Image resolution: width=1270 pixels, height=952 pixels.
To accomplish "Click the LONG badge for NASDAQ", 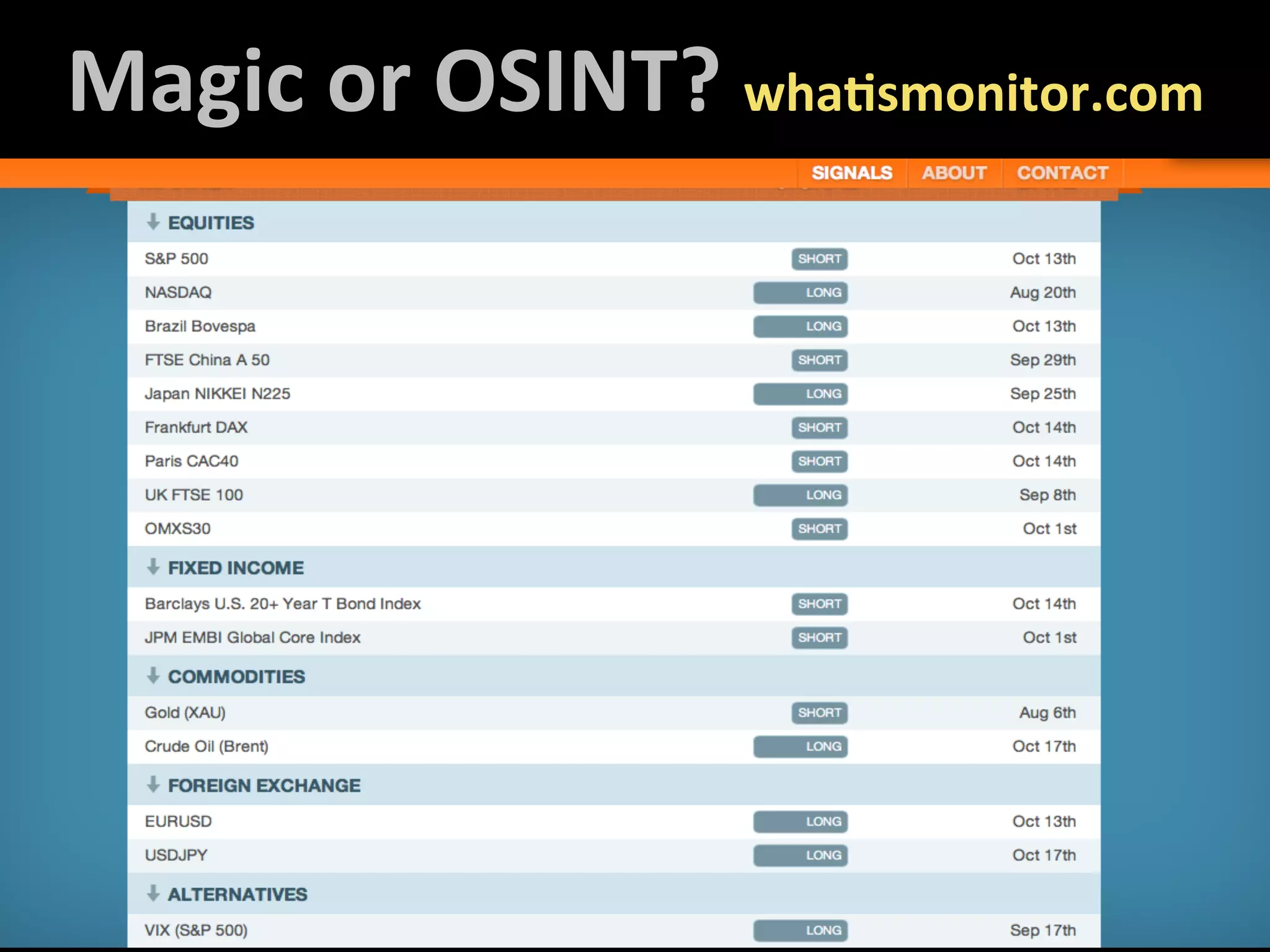I will 801,293.
